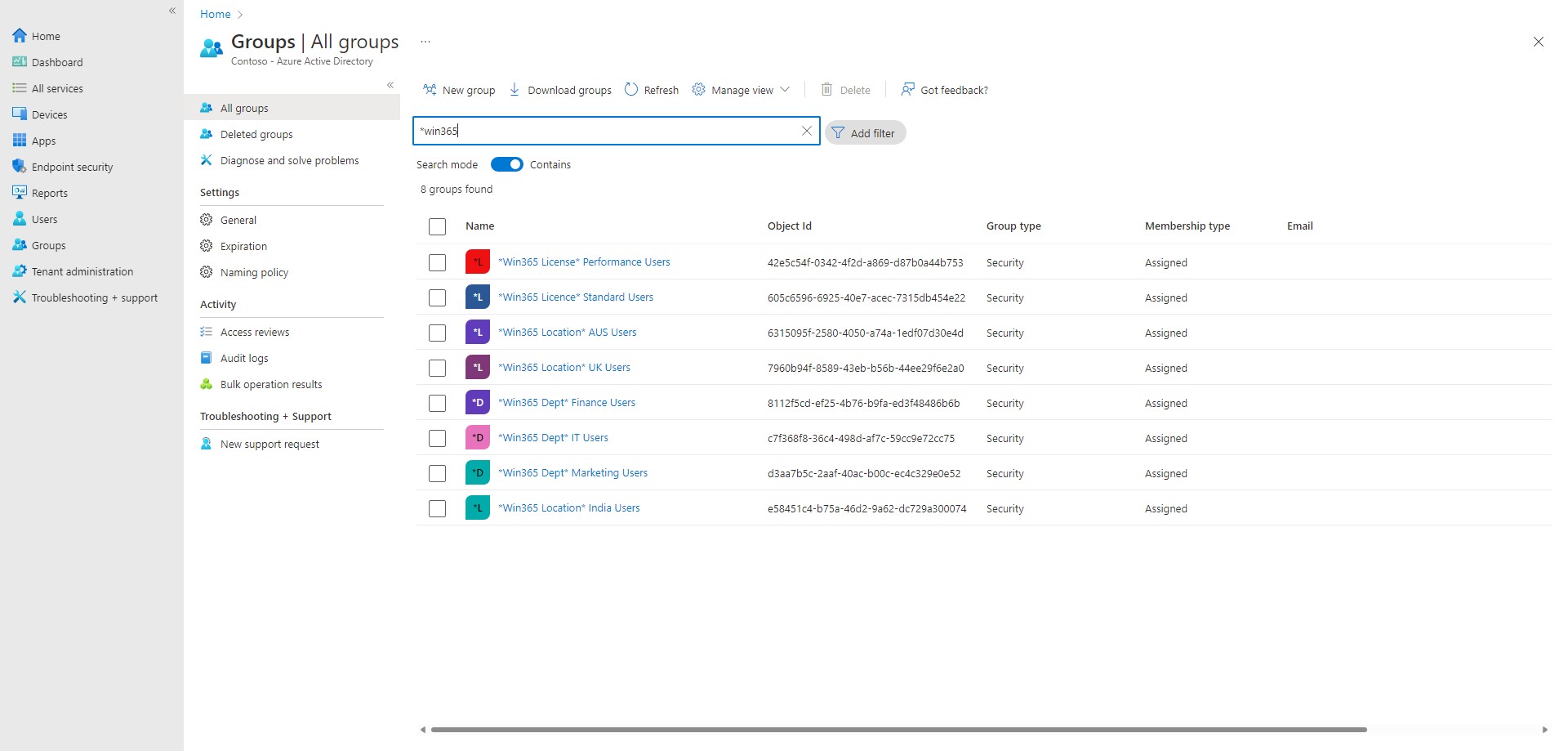Screen dimensions: 1568x751
Task: Open *Win365 Dept* Finance Users group
Action: point(567,402)
